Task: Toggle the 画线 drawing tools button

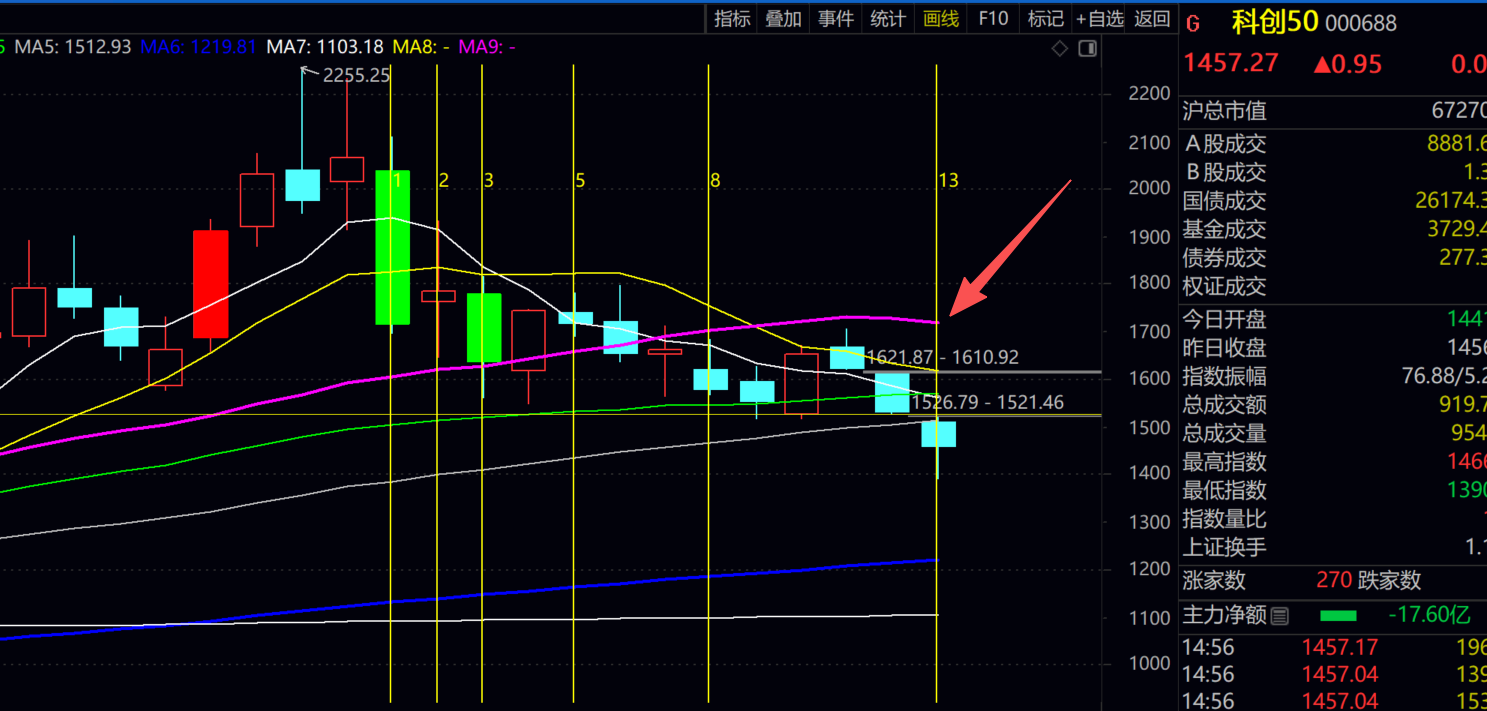Action: point(941,18)
